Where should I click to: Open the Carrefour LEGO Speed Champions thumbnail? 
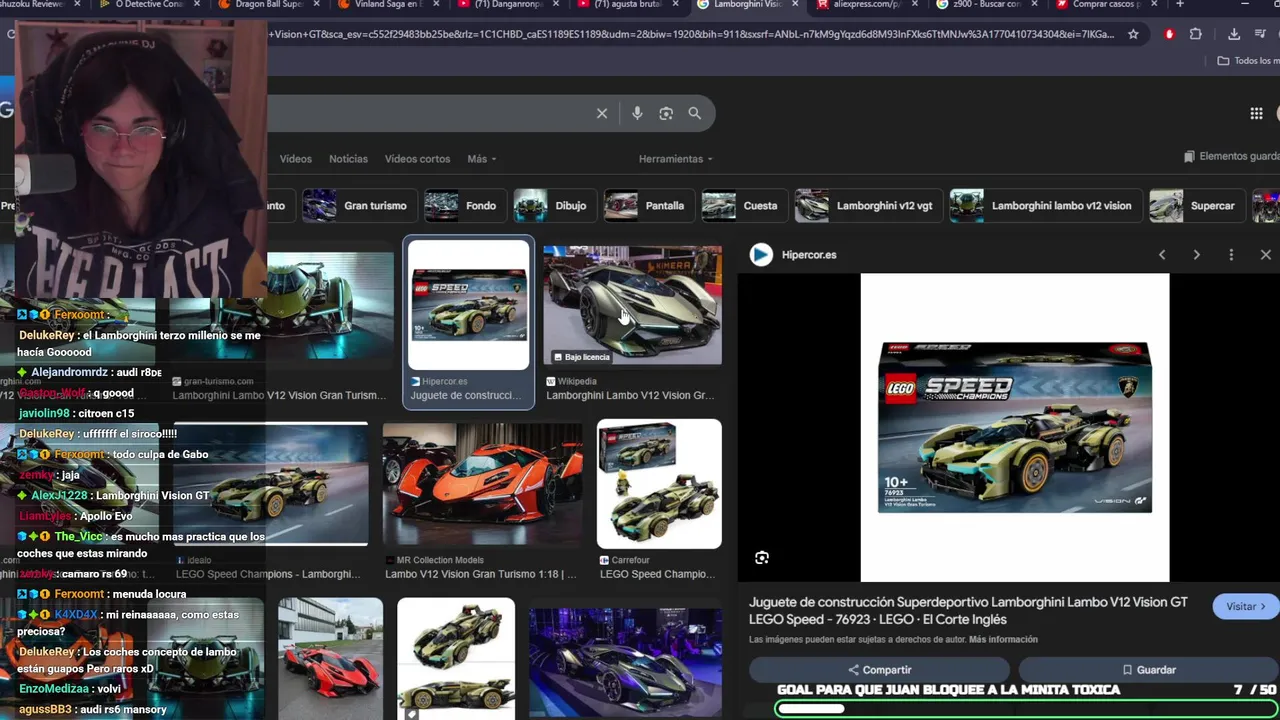coord(659,483)
